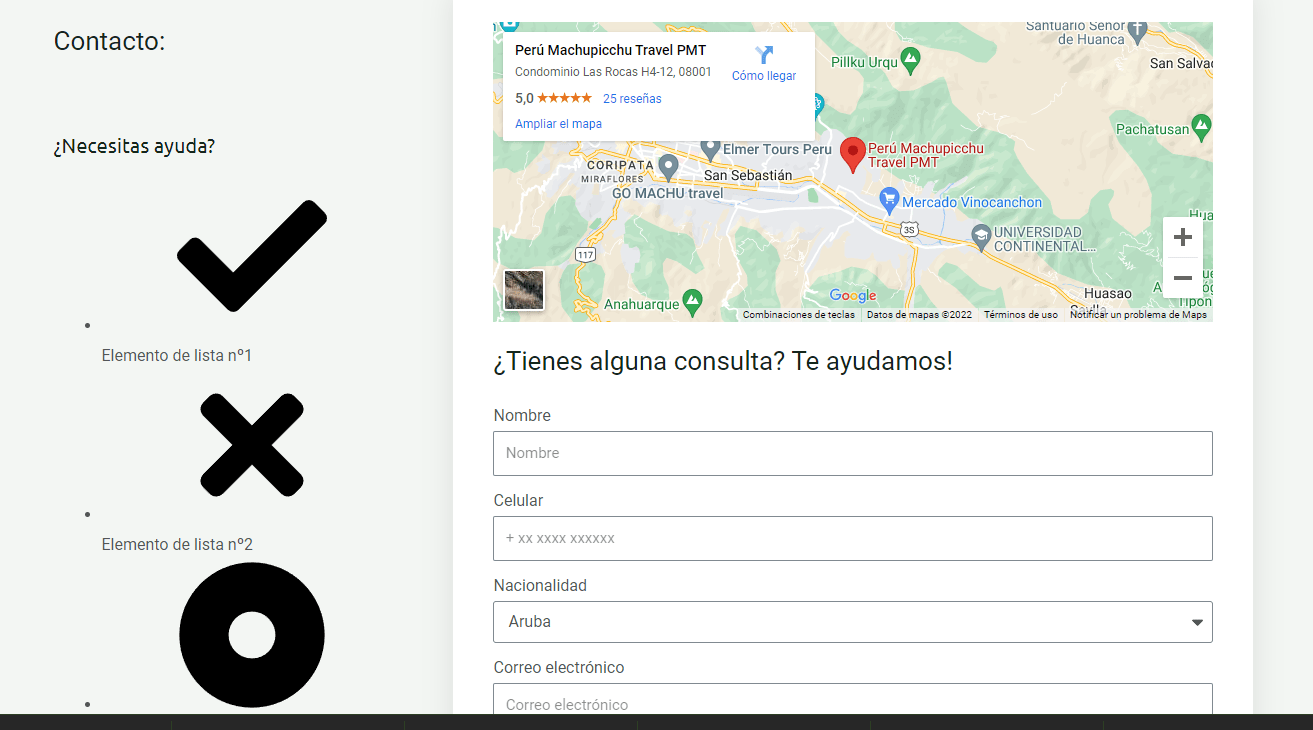Click route 3S shield on map
Screen dimensions: 1313x730
pyautogui.click(x=908, y=229)
